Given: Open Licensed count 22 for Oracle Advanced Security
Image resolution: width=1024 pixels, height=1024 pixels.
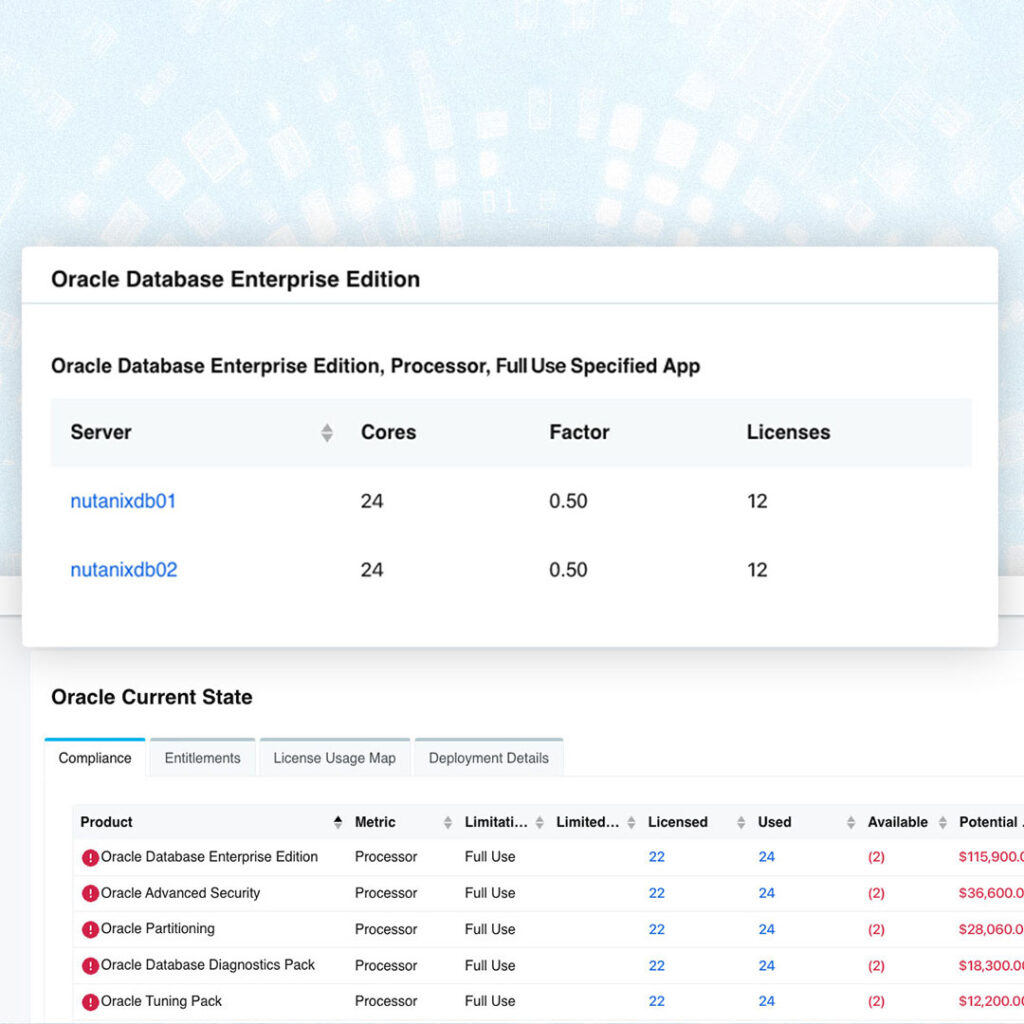Looking at the screenshot, I should pyautogui.click(x=656, y=893).
